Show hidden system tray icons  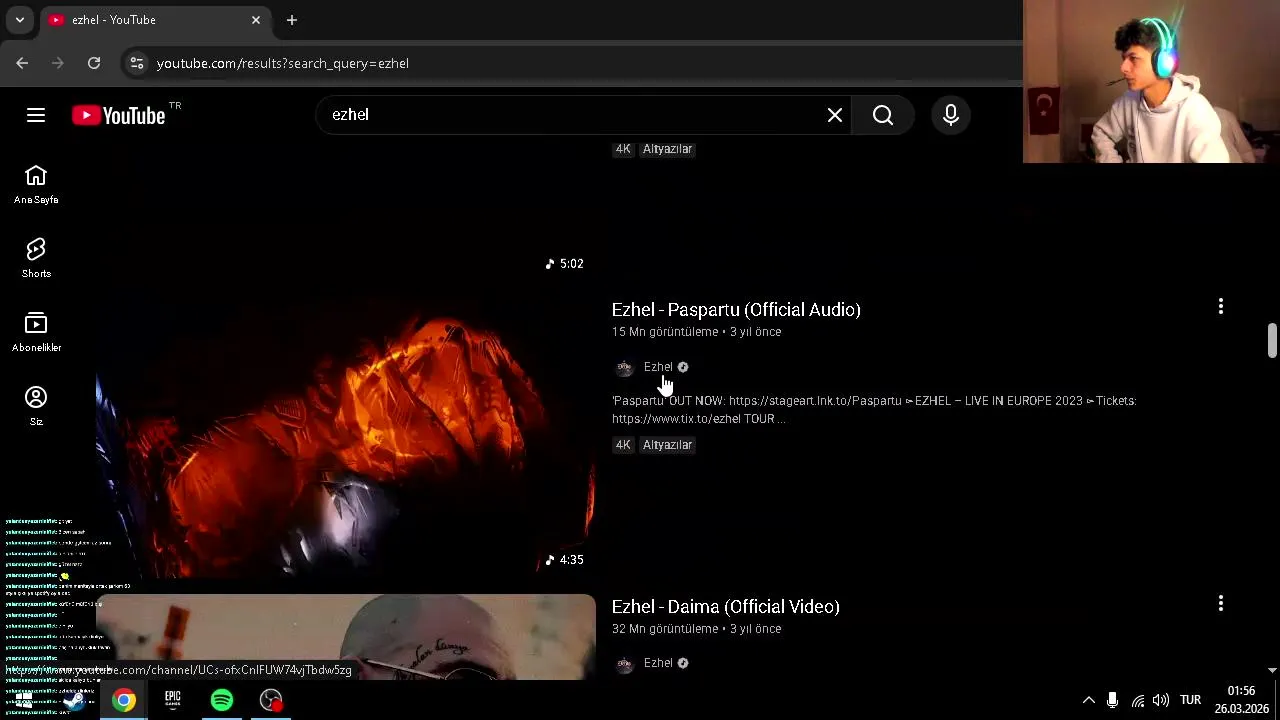(1089, 700)
